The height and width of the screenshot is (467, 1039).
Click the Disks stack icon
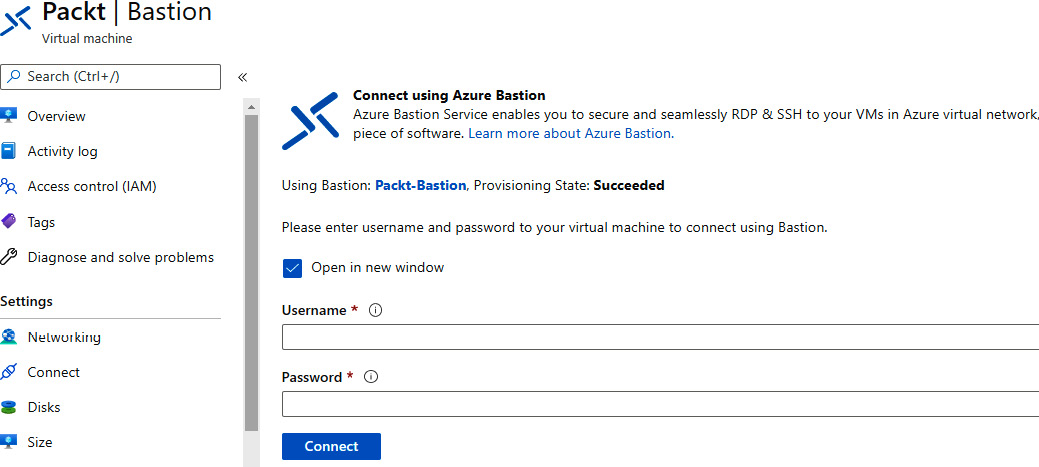9,407
